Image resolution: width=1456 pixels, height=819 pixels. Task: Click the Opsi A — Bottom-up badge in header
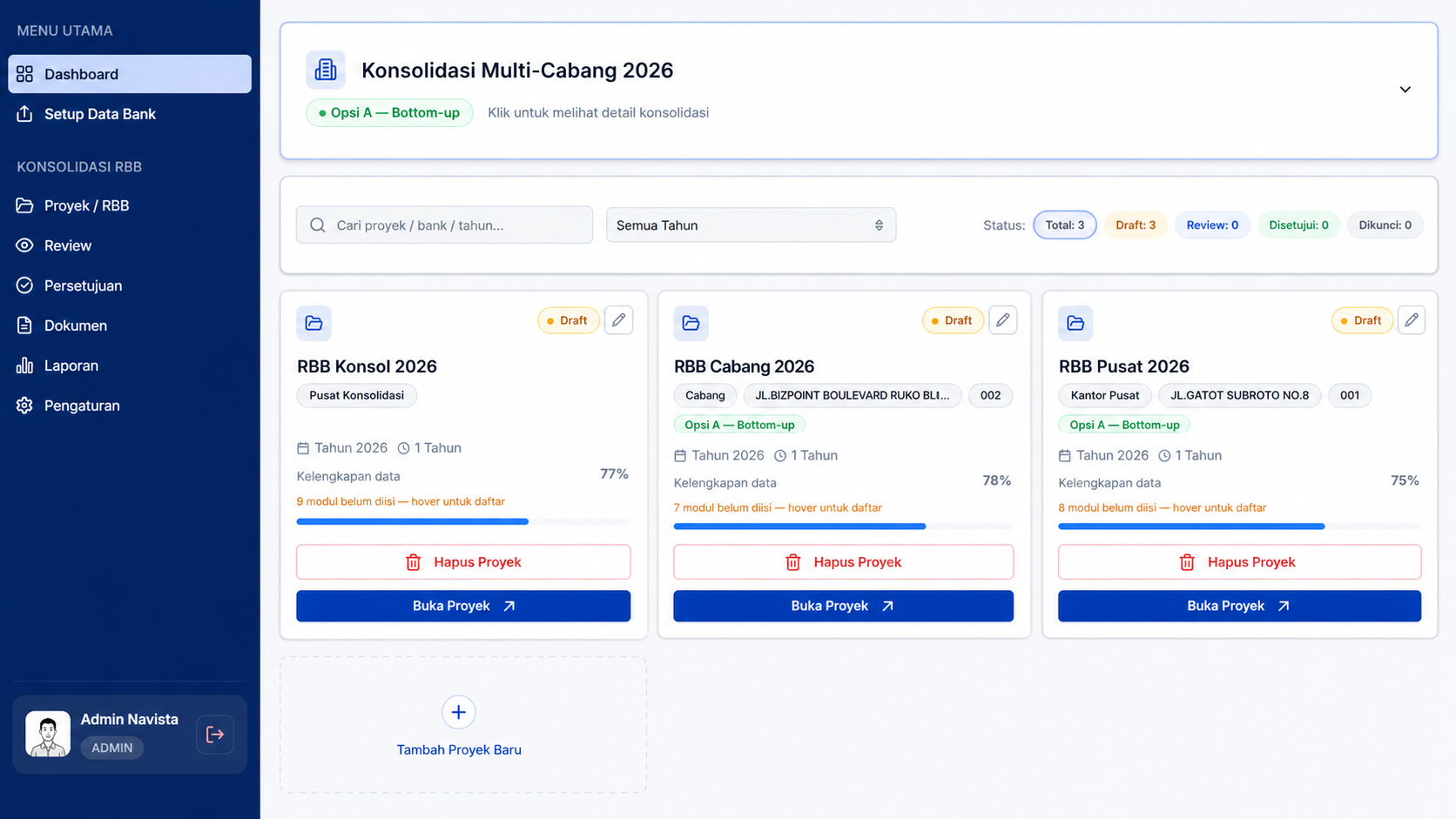(389, 112)
